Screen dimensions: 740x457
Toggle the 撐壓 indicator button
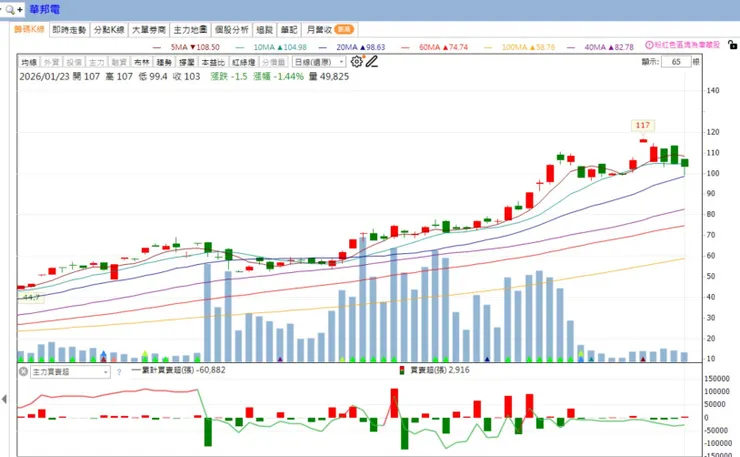coord(187,62)
